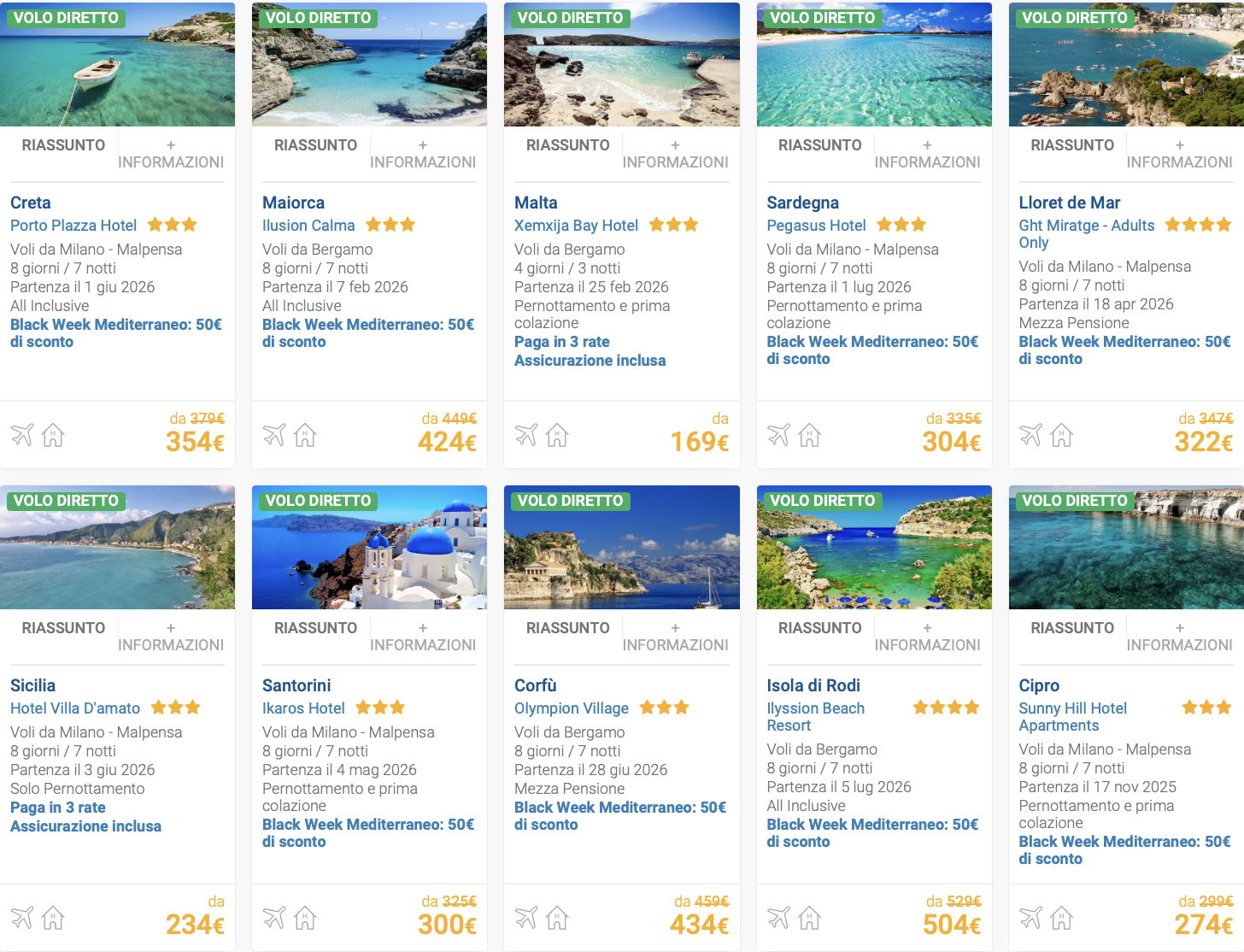Select the airplane icon on Isola di Rodi
Viewport: 1244px width, 952px height.
pos(778,917)
